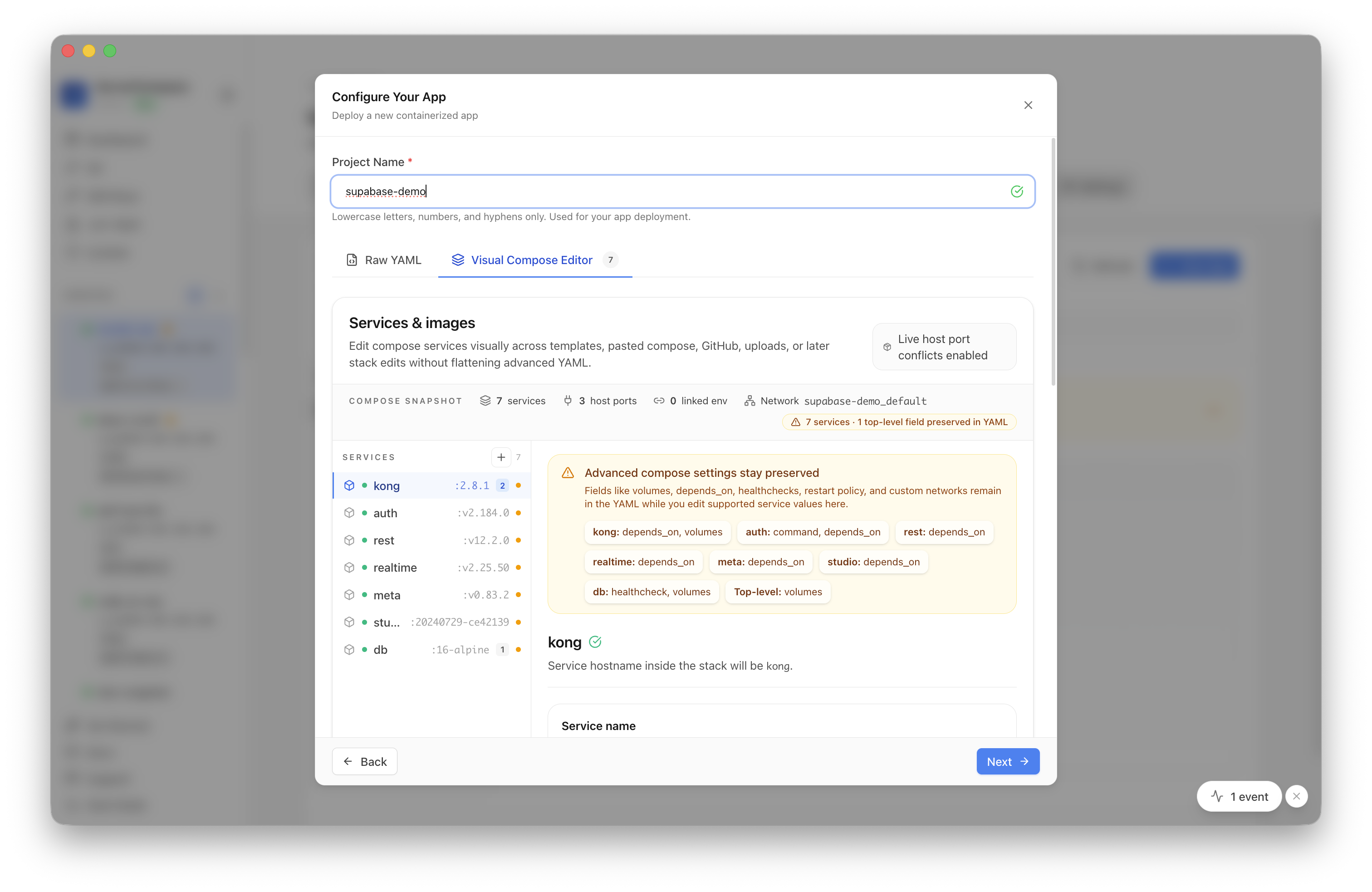
Task: Click the kong: depends_on, volumes chip
Action: pyautogui.click(x=657, y=532)
